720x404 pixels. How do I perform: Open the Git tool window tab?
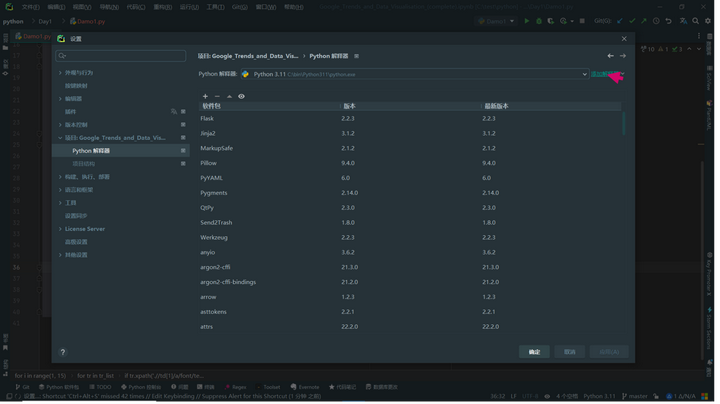(x=22, y=387)
